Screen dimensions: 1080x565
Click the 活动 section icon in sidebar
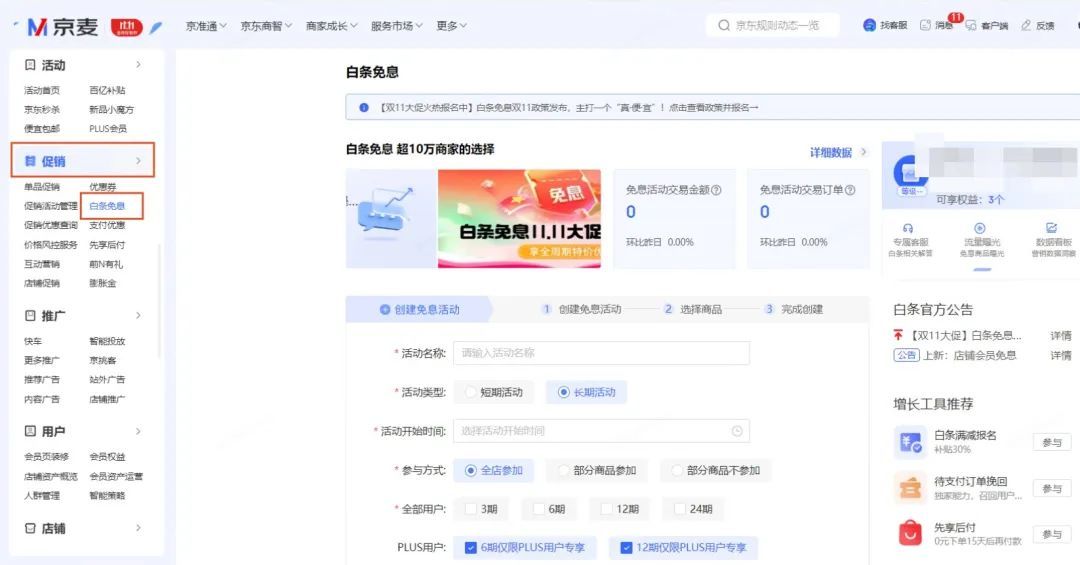[x=30, y=65]
